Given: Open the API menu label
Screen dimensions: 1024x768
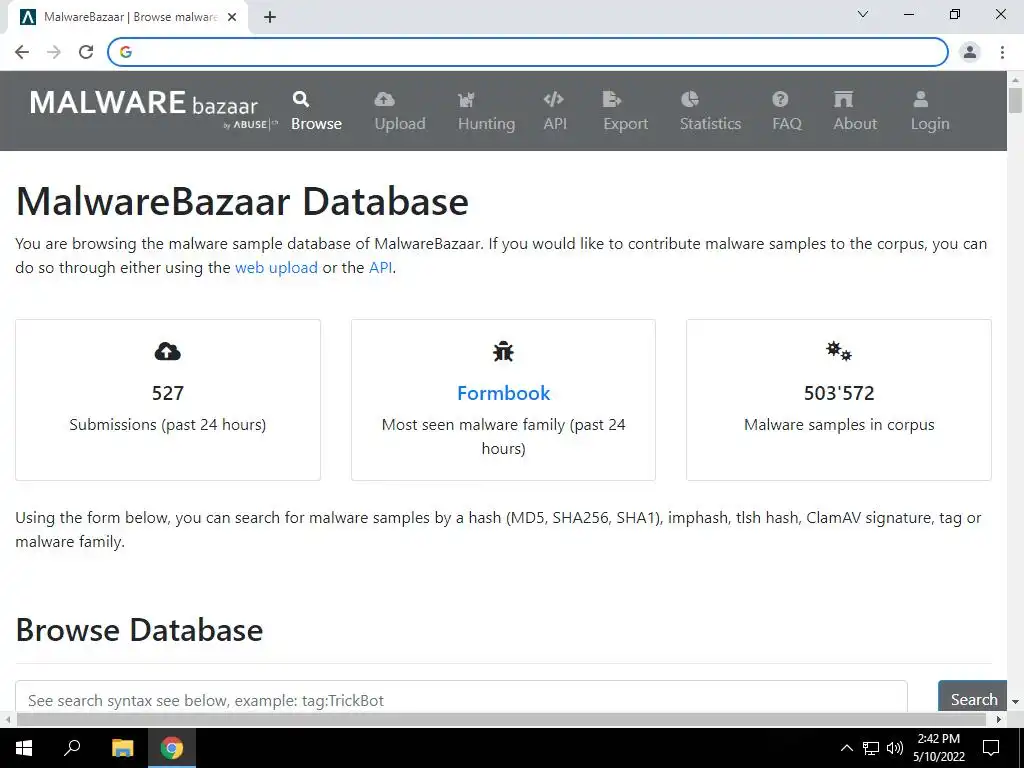Looking at the screenshot, I should point(555,123).
